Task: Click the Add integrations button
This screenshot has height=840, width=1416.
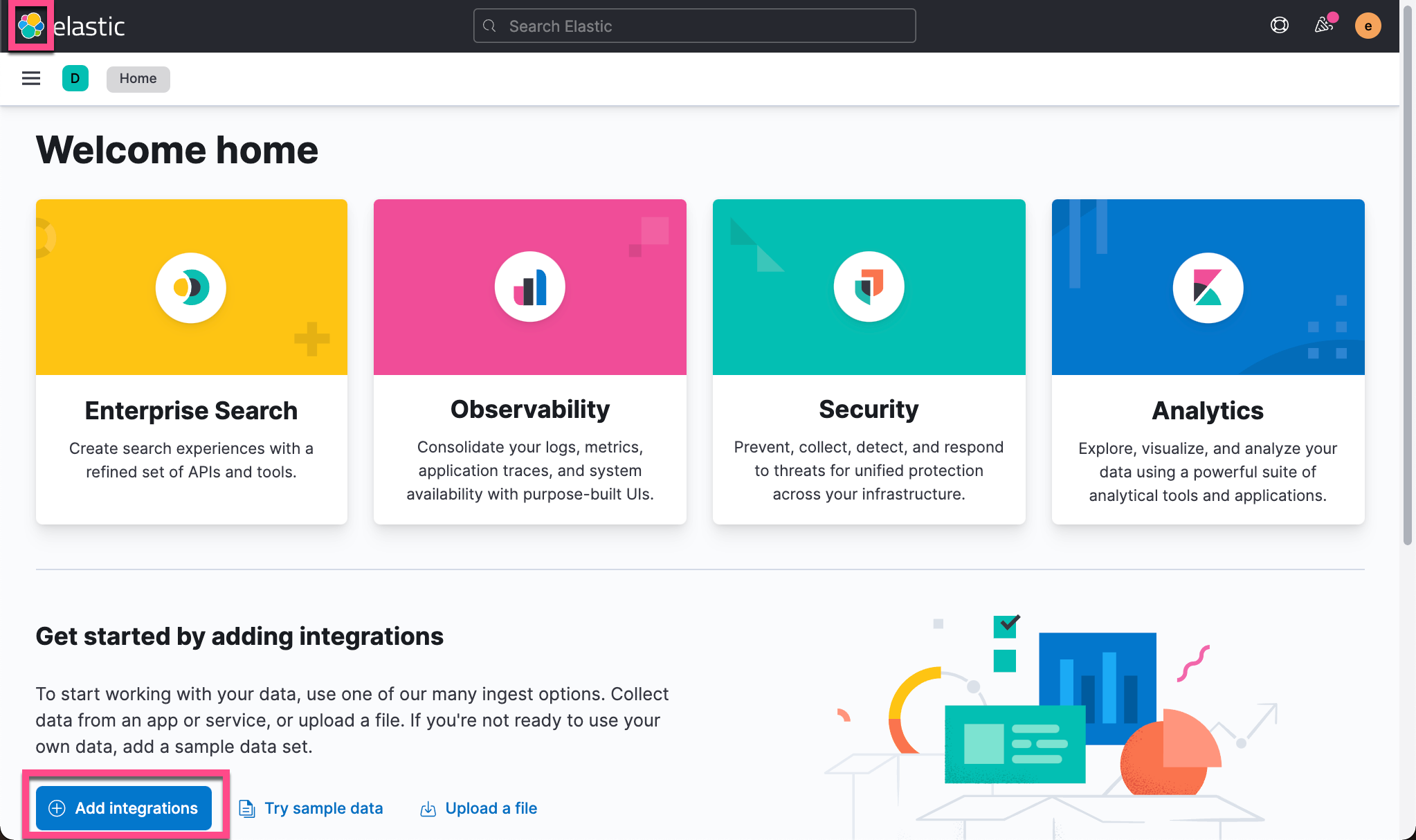Action: [123, 807]
